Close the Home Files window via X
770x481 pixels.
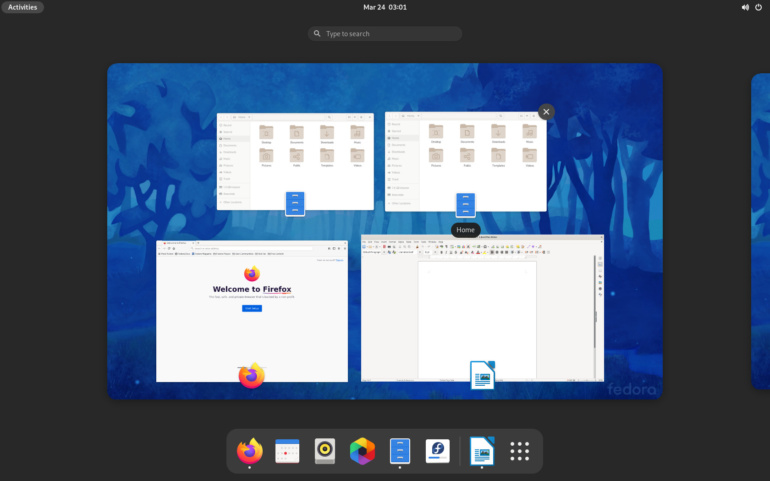546,112
